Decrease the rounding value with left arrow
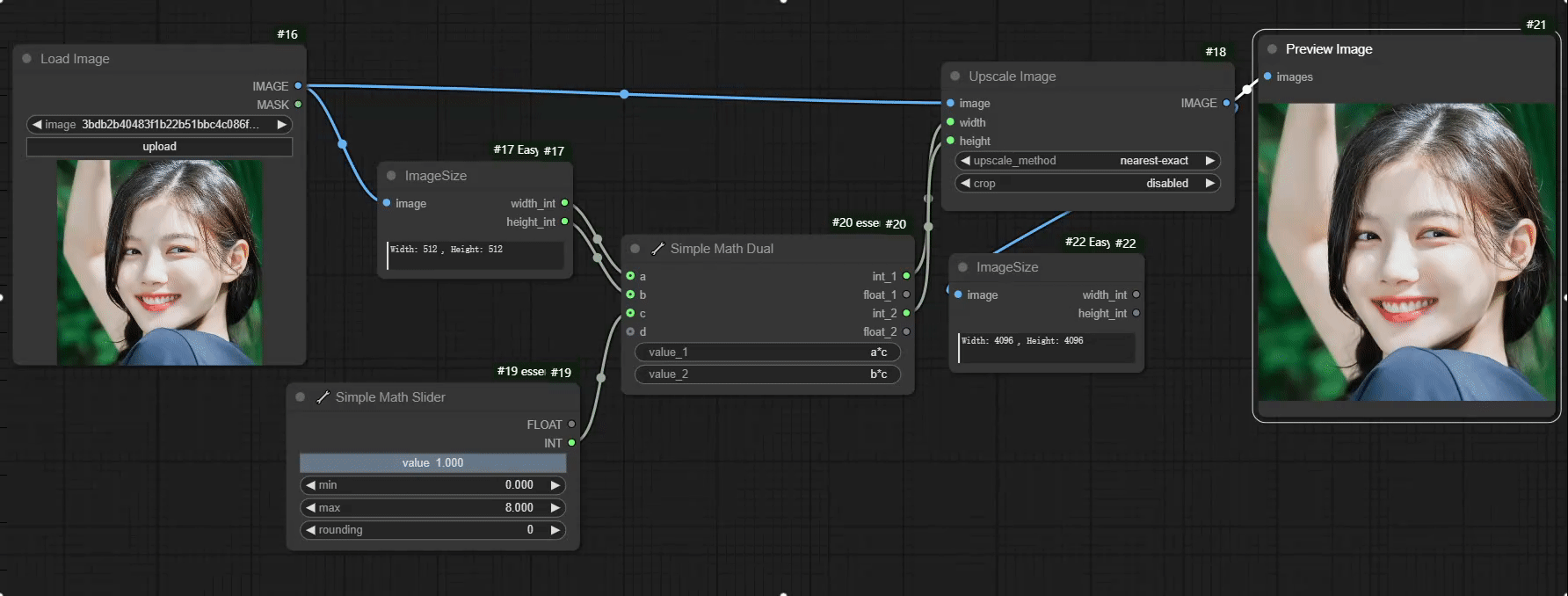The height and width of the screenshot is (596, 1568). point(310,530)
